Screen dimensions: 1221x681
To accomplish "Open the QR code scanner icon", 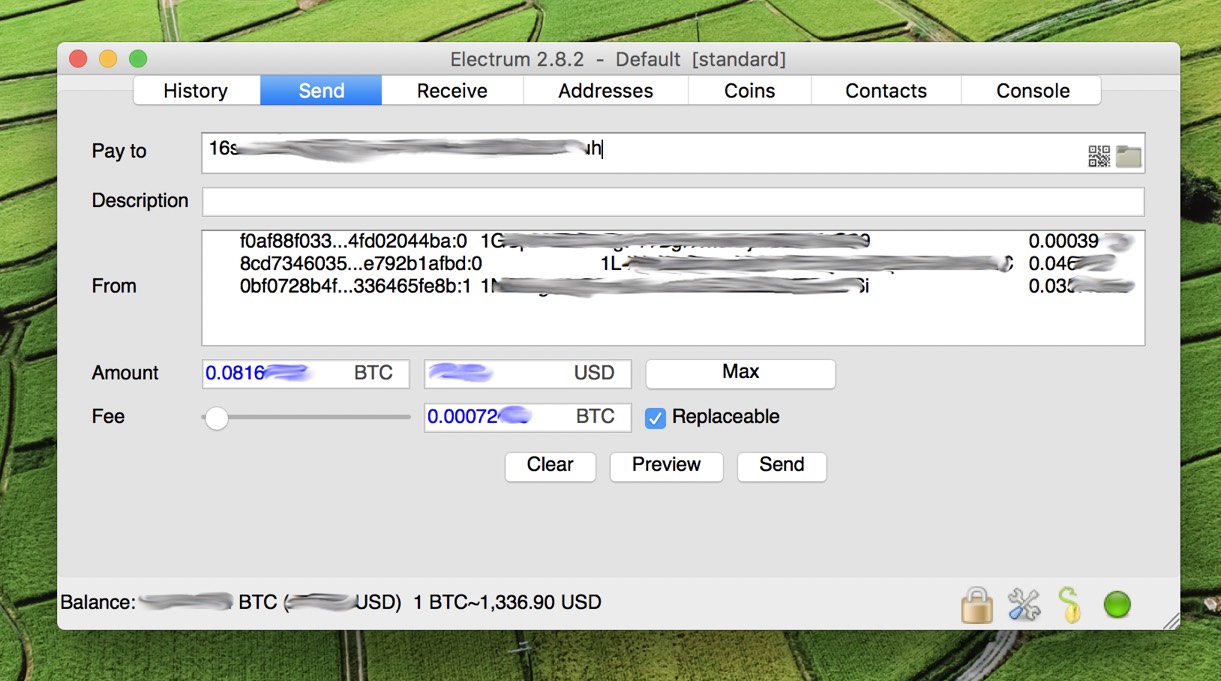I will (x=1099, y=156).
